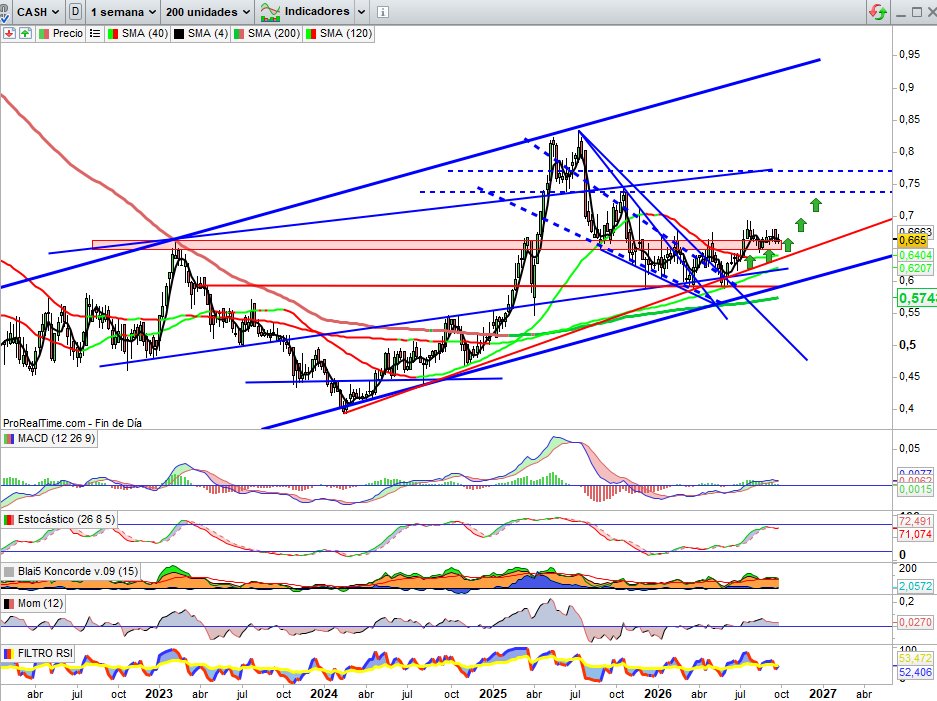
Task: Click the ProRealTime.com - Fin de Día text
Action: point(72,423)
